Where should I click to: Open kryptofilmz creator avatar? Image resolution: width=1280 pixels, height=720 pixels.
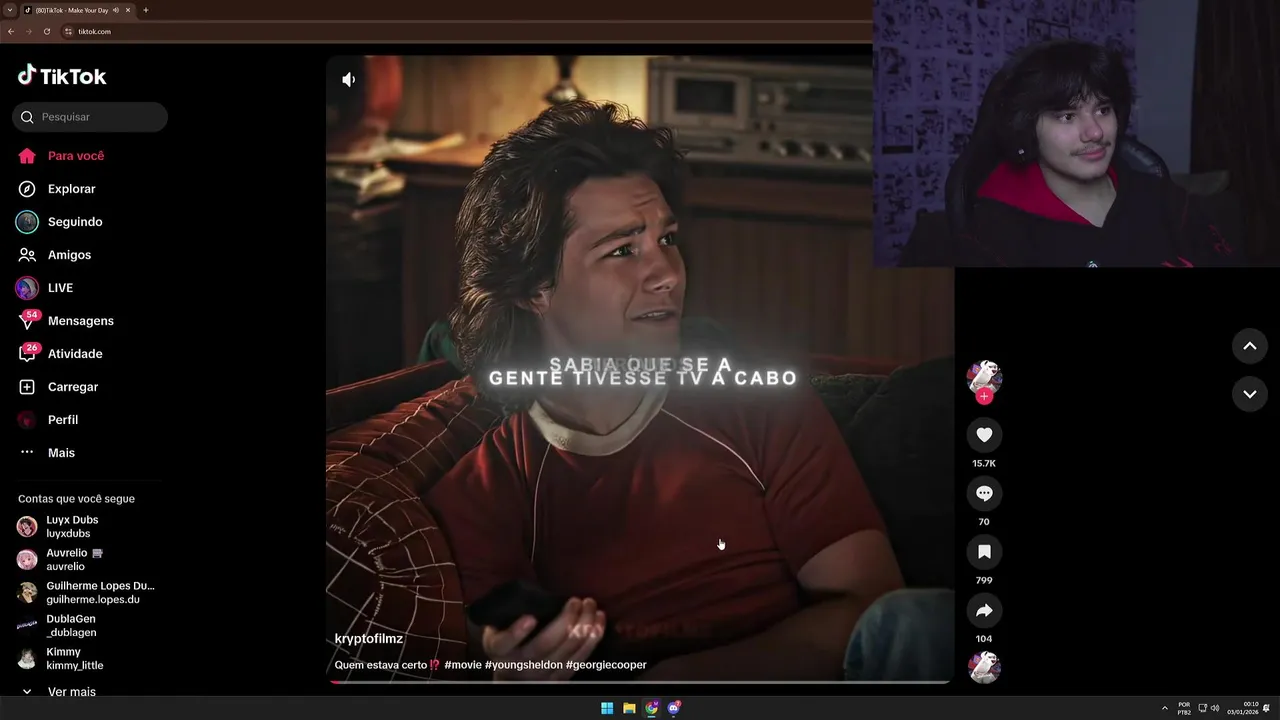point(984,376)
